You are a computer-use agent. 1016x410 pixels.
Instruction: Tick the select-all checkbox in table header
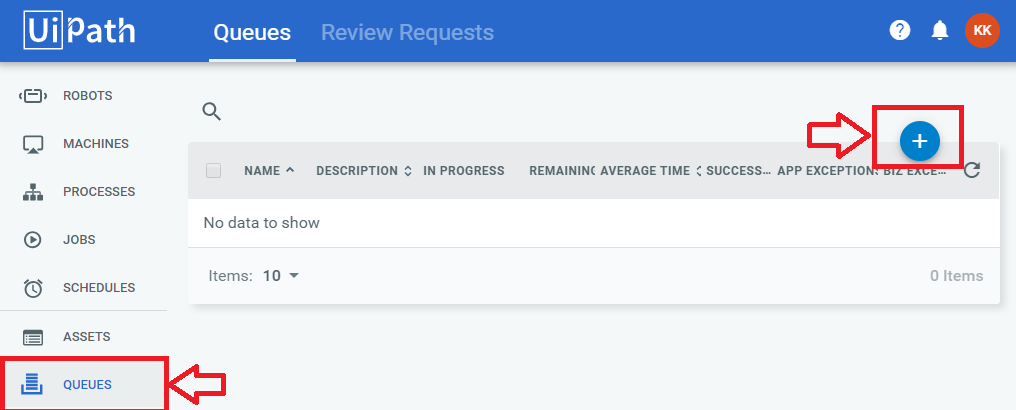pyautogui.click(x=214, y=171)
